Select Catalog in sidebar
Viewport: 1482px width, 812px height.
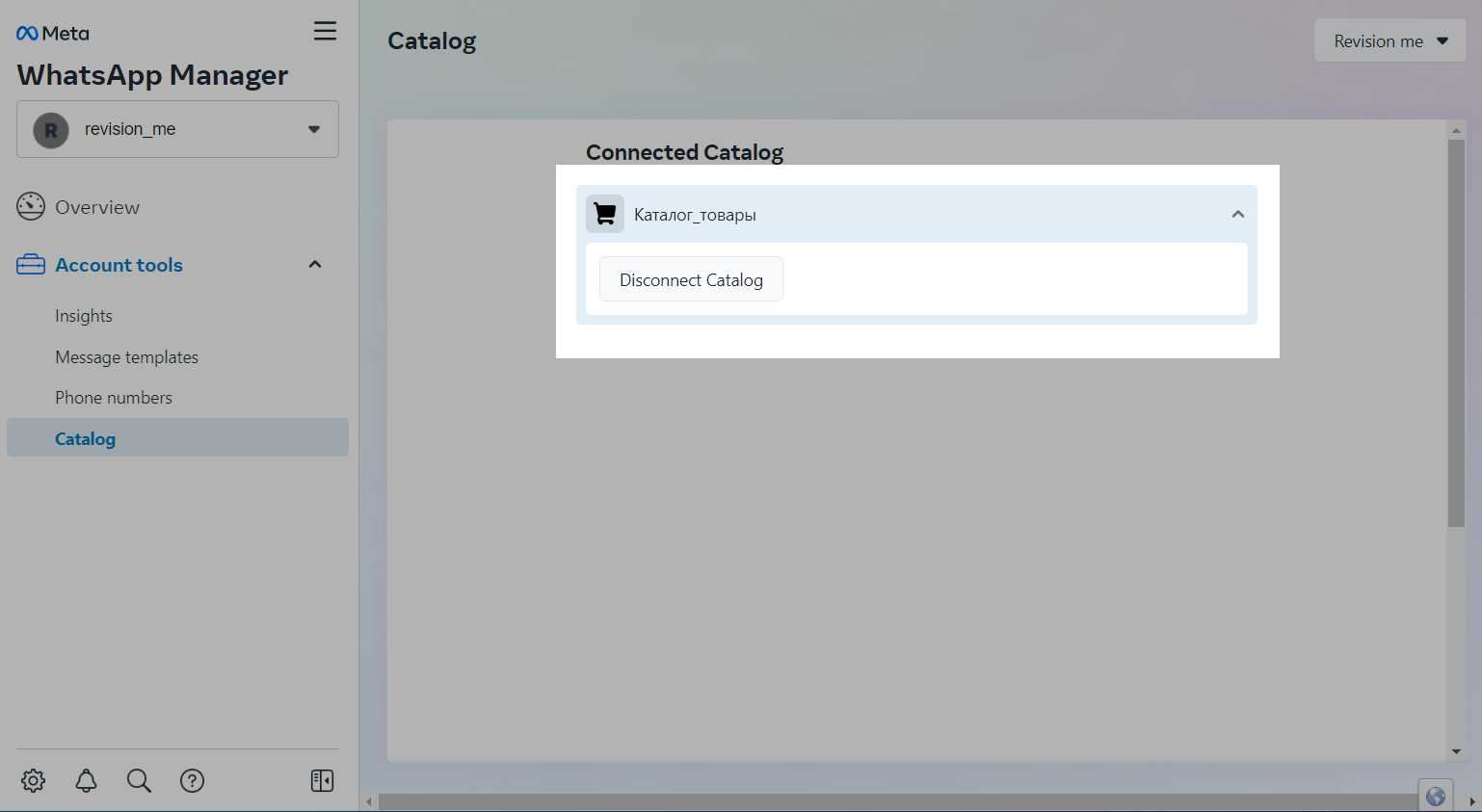pyautogui.click(x=177, y=438)
